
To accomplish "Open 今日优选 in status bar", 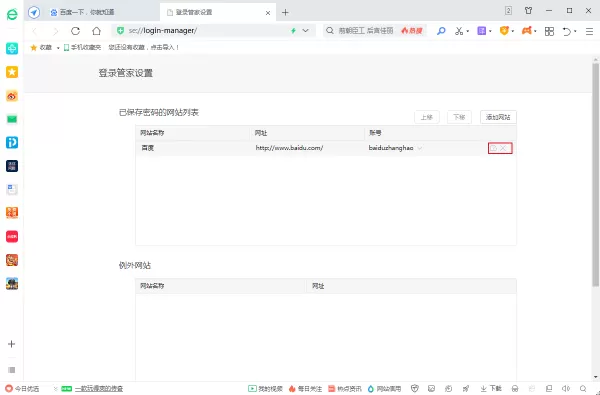I will pos(22,389).
